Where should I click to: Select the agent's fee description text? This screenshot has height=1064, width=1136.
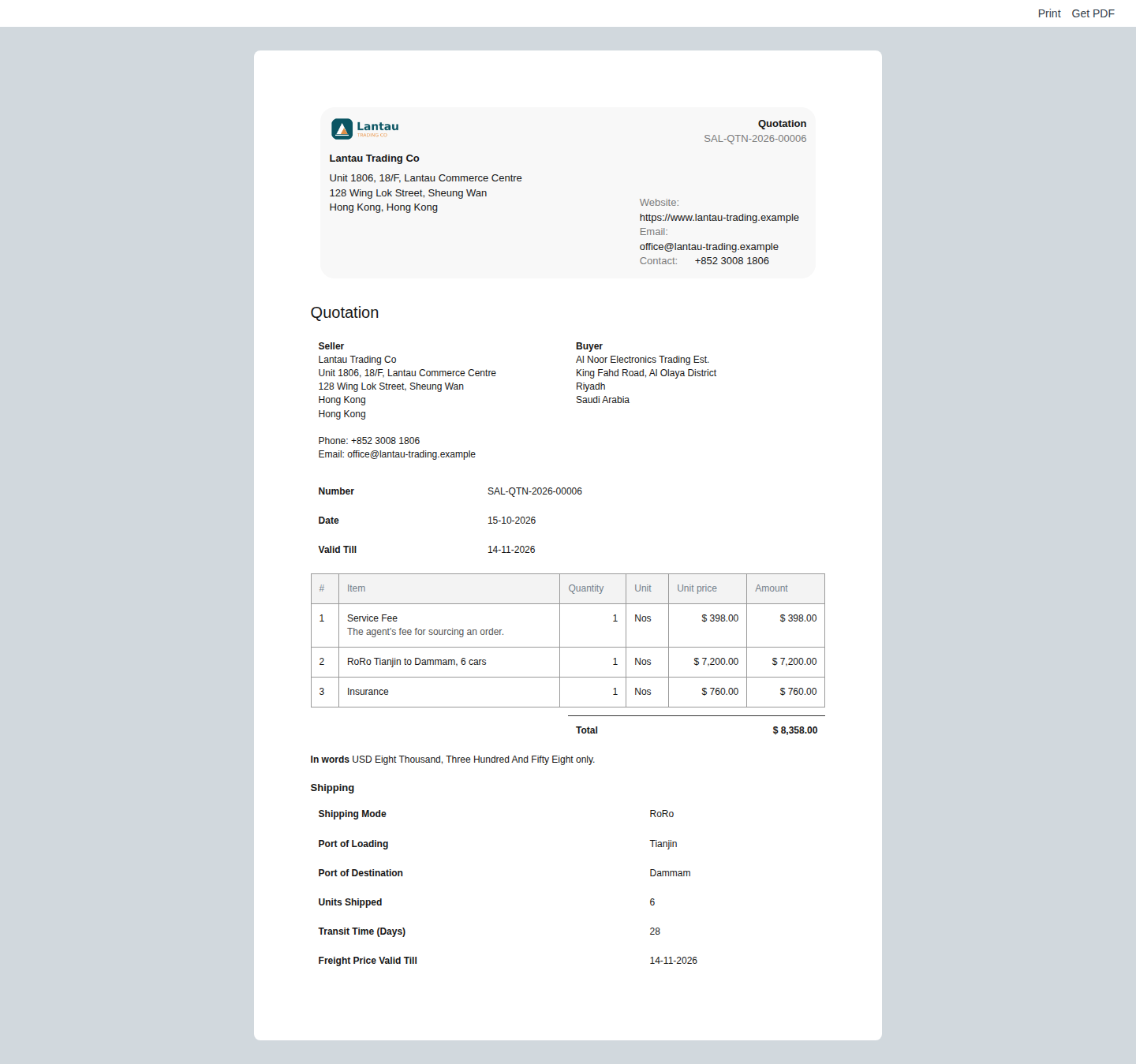425,632
